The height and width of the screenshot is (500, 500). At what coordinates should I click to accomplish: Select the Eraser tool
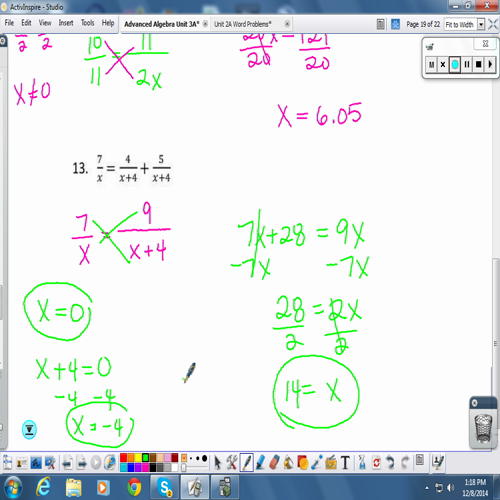coord(274,463)
